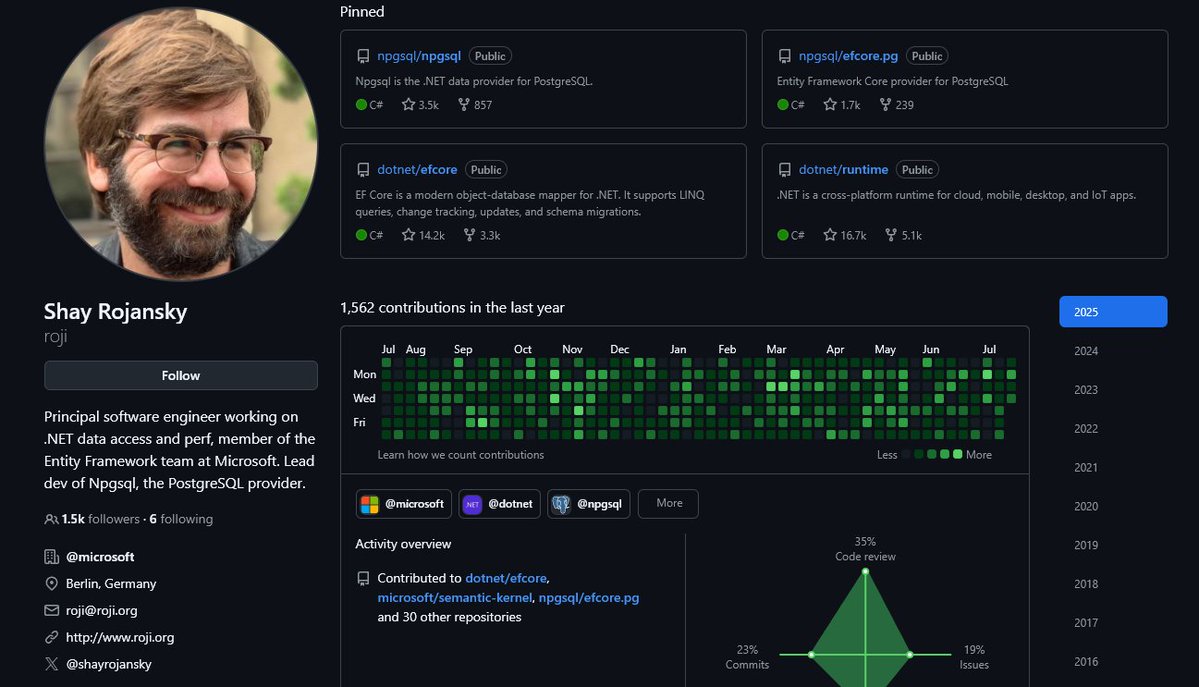Open the npgsql/npgsql pinned repository

pyautogui.click(x=419, y=56)
